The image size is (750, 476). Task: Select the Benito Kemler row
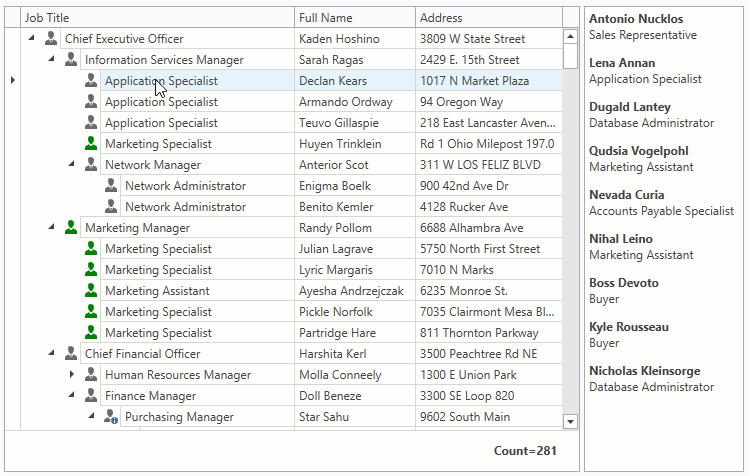pyautogui.click(x=338, y=207)
